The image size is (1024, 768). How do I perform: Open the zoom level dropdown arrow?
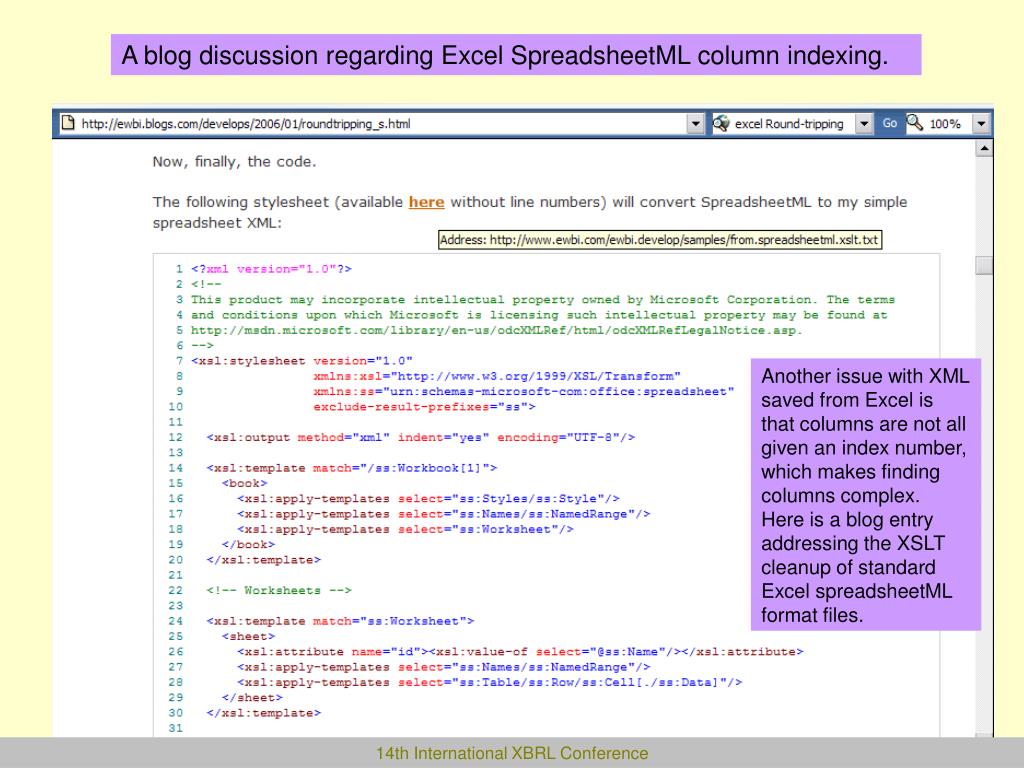point(982,123)
